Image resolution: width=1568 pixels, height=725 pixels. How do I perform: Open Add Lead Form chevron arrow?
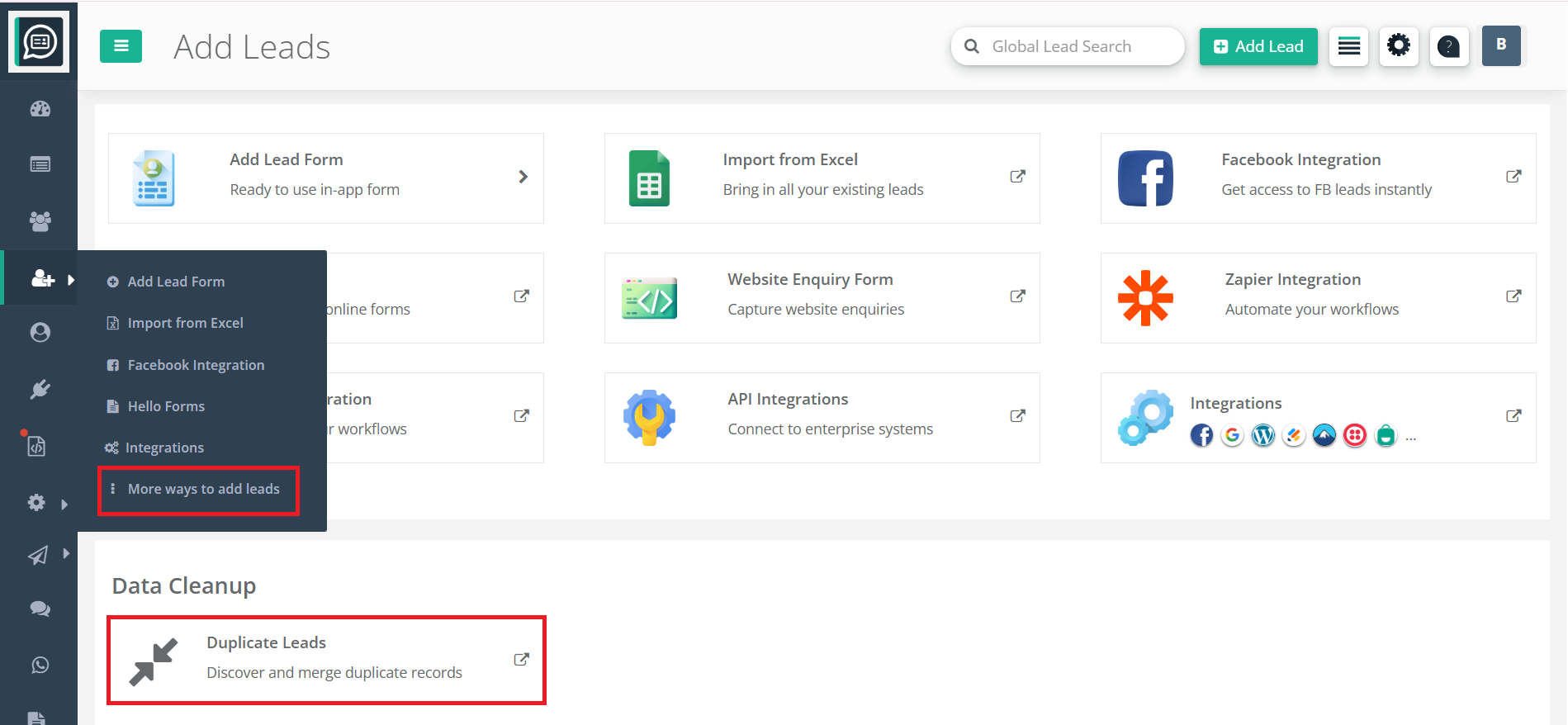[x=523, y=177]
